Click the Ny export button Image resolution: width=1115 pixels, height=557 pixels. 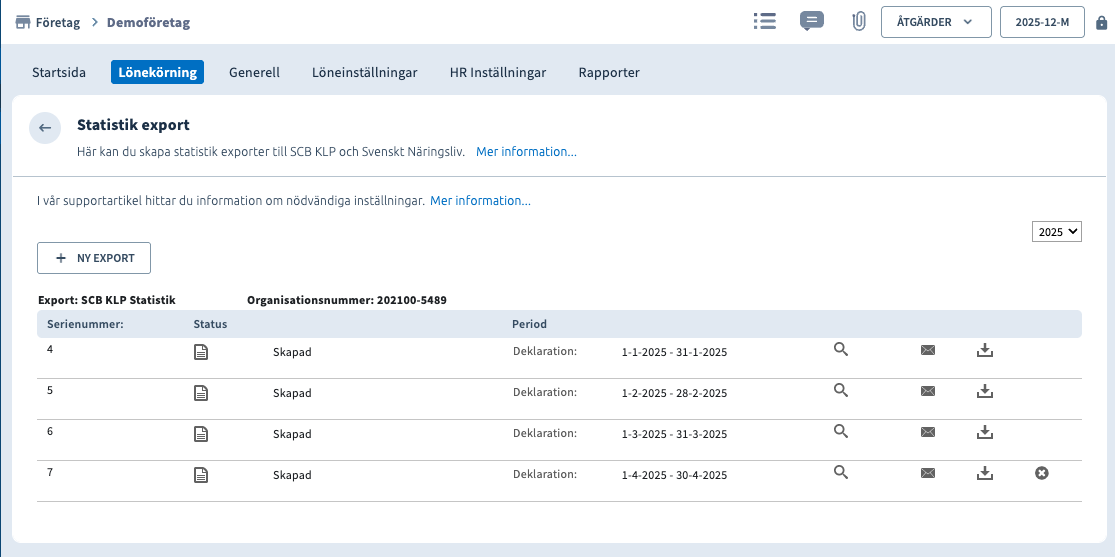coord(94,258)
